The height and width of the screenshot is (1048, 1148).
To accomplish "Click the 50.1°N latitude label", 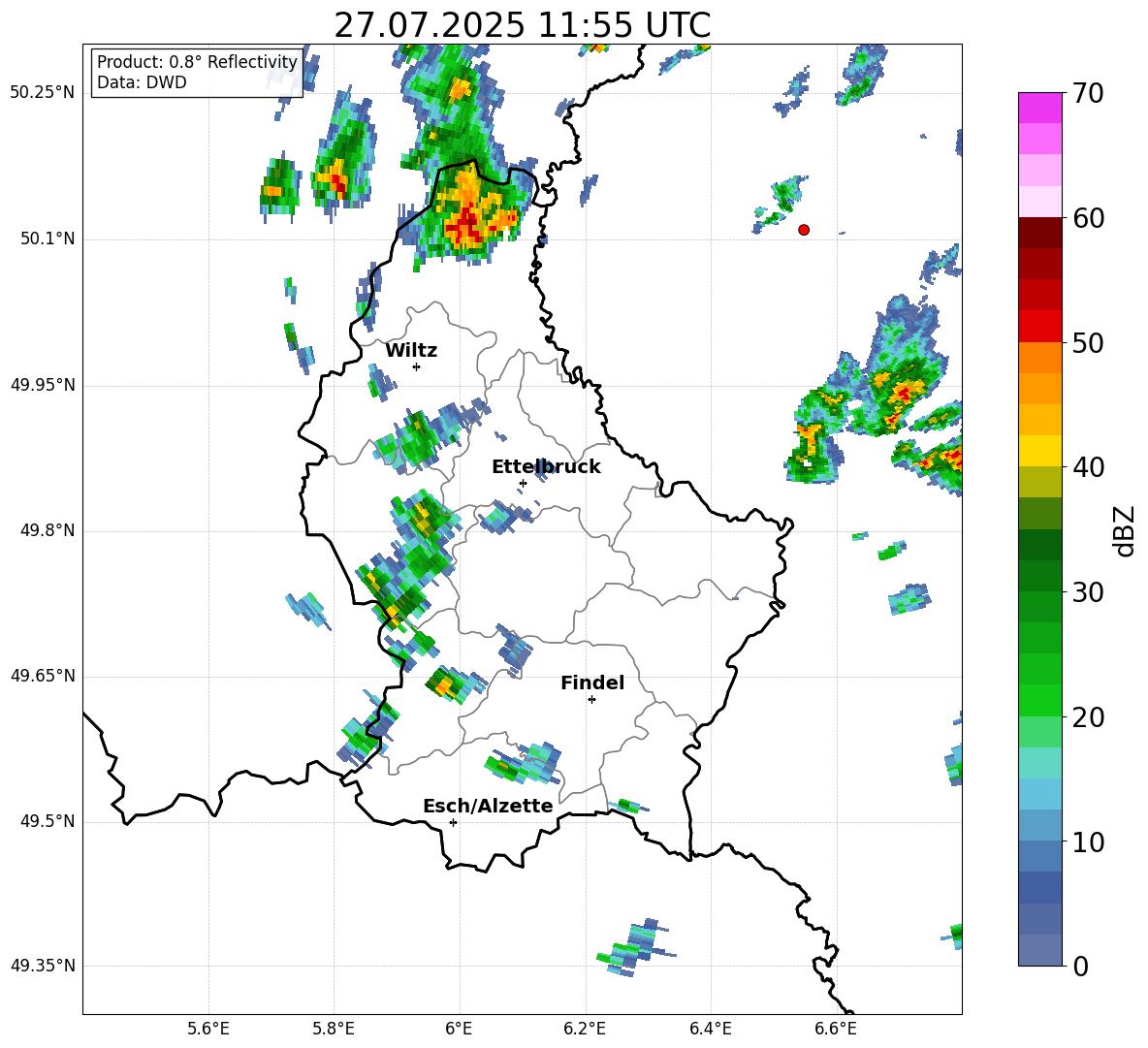I will click(48, 238).
